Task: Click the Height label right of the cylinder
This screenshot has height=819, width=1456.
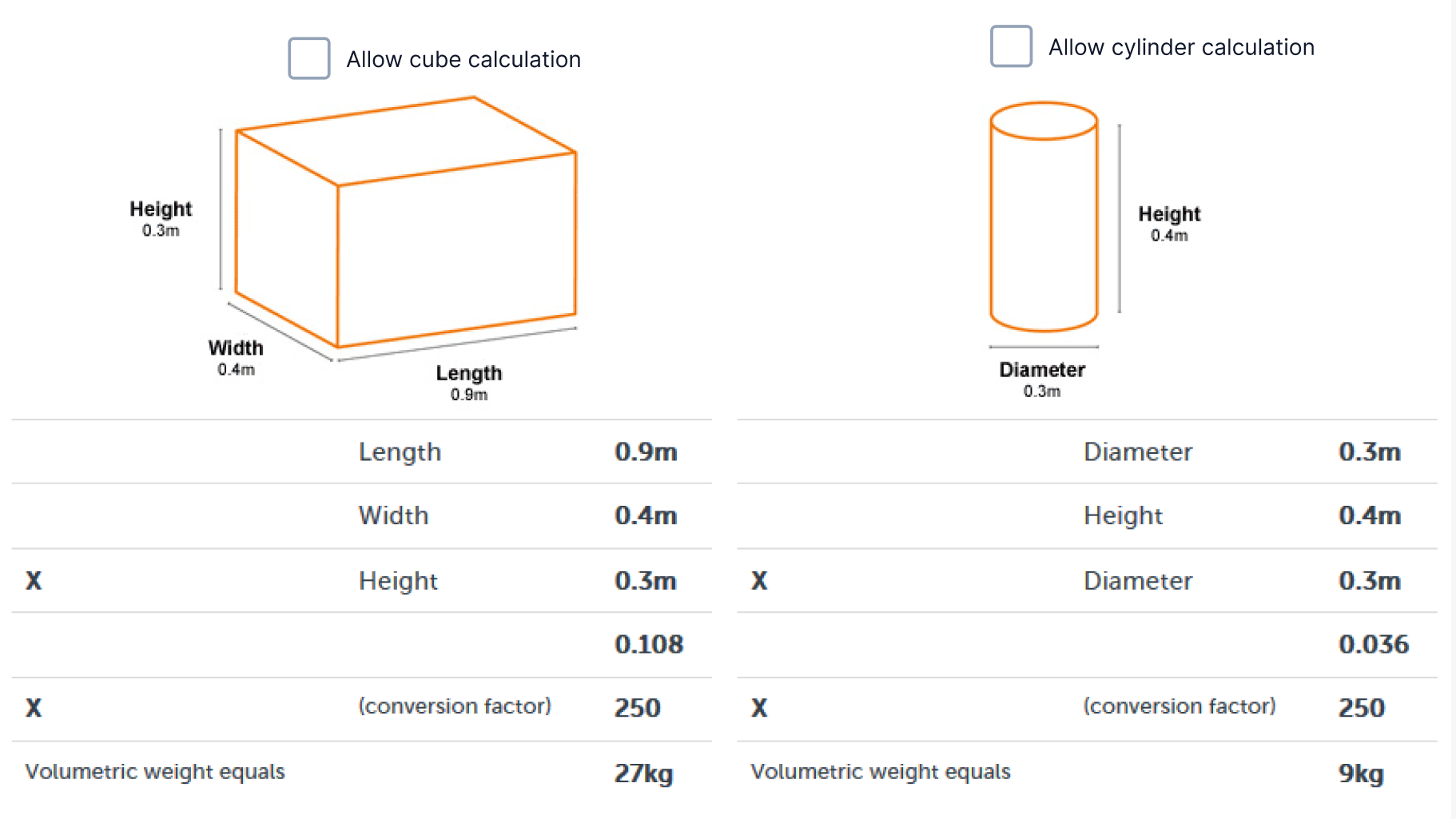Action: point(1169,214)
